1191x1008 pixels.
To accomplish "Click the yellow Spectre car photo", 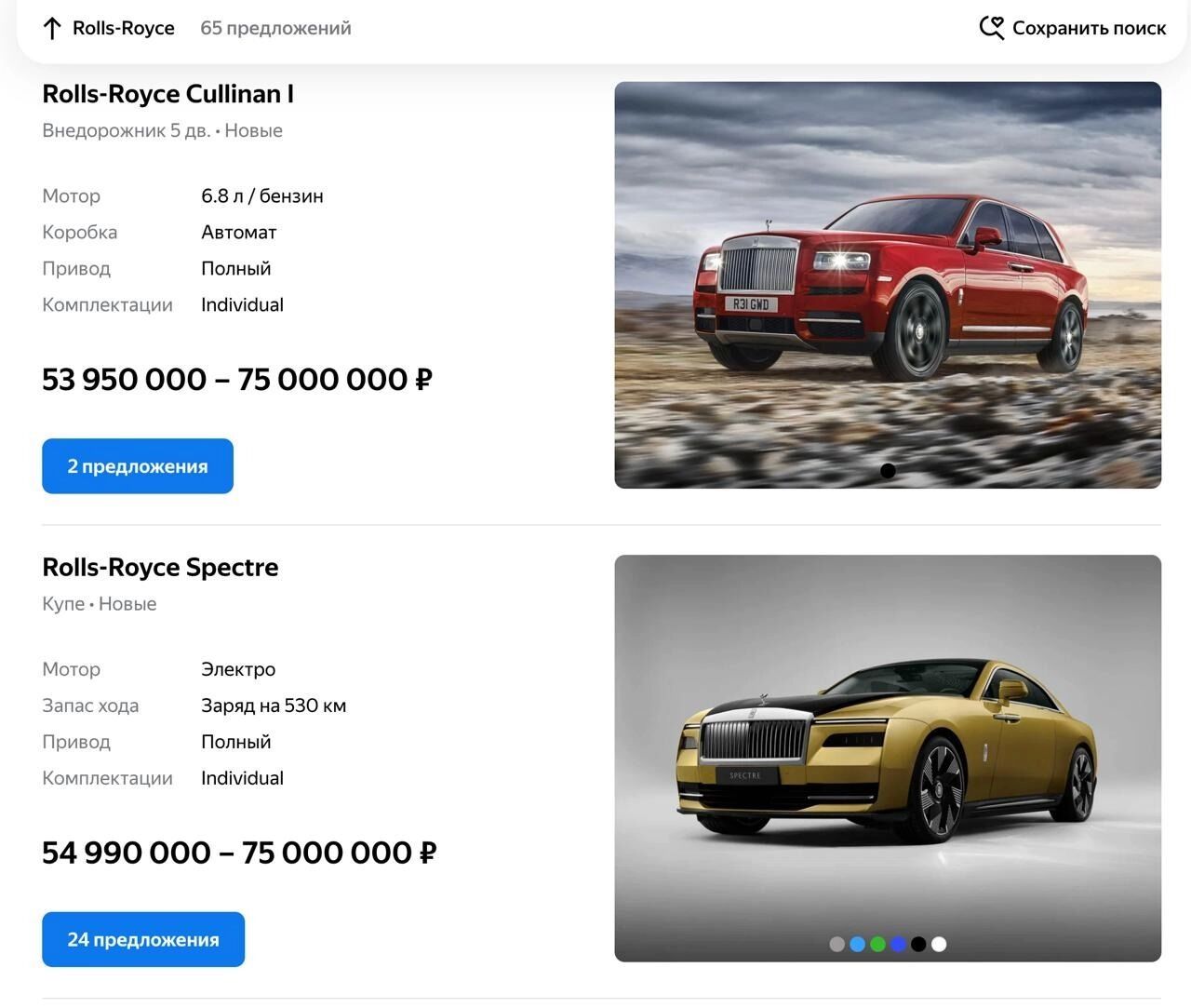I will point(888,759).
